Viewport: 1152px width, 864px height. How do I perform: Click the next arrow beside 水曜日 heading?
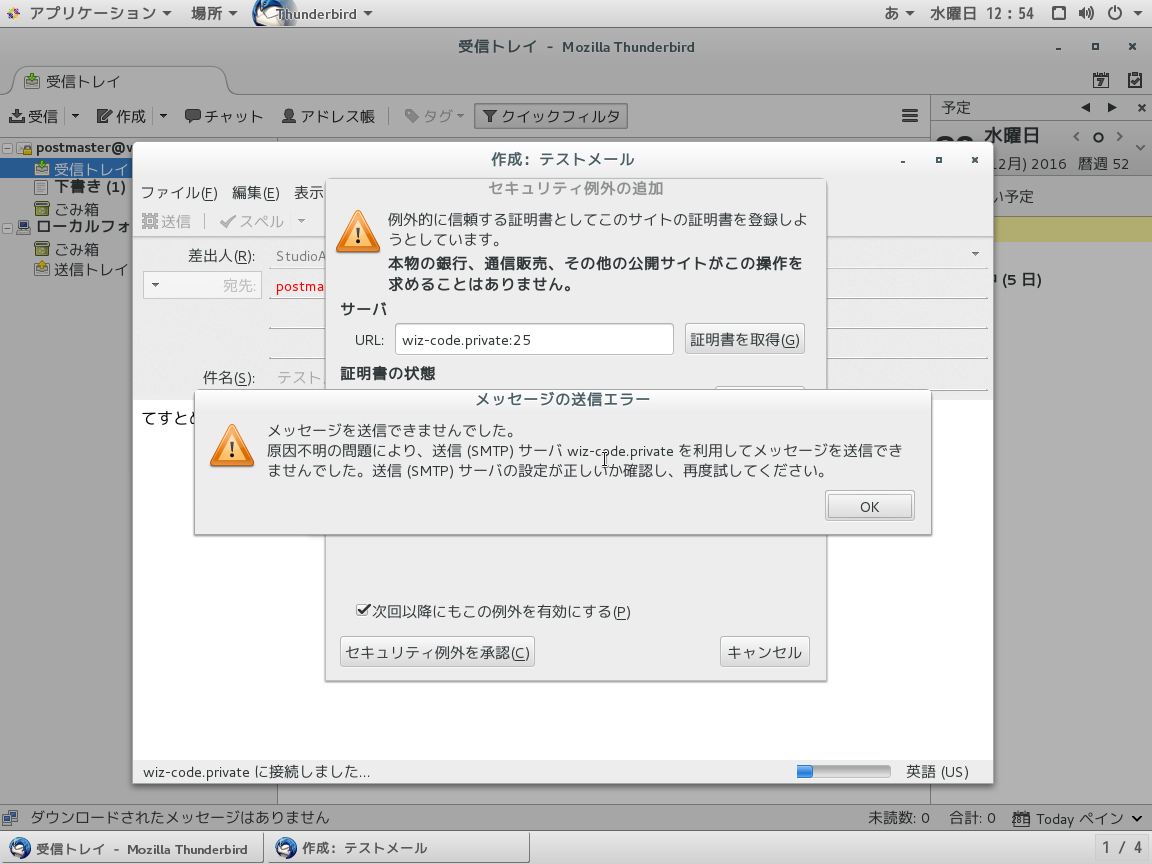[1120, 137]
